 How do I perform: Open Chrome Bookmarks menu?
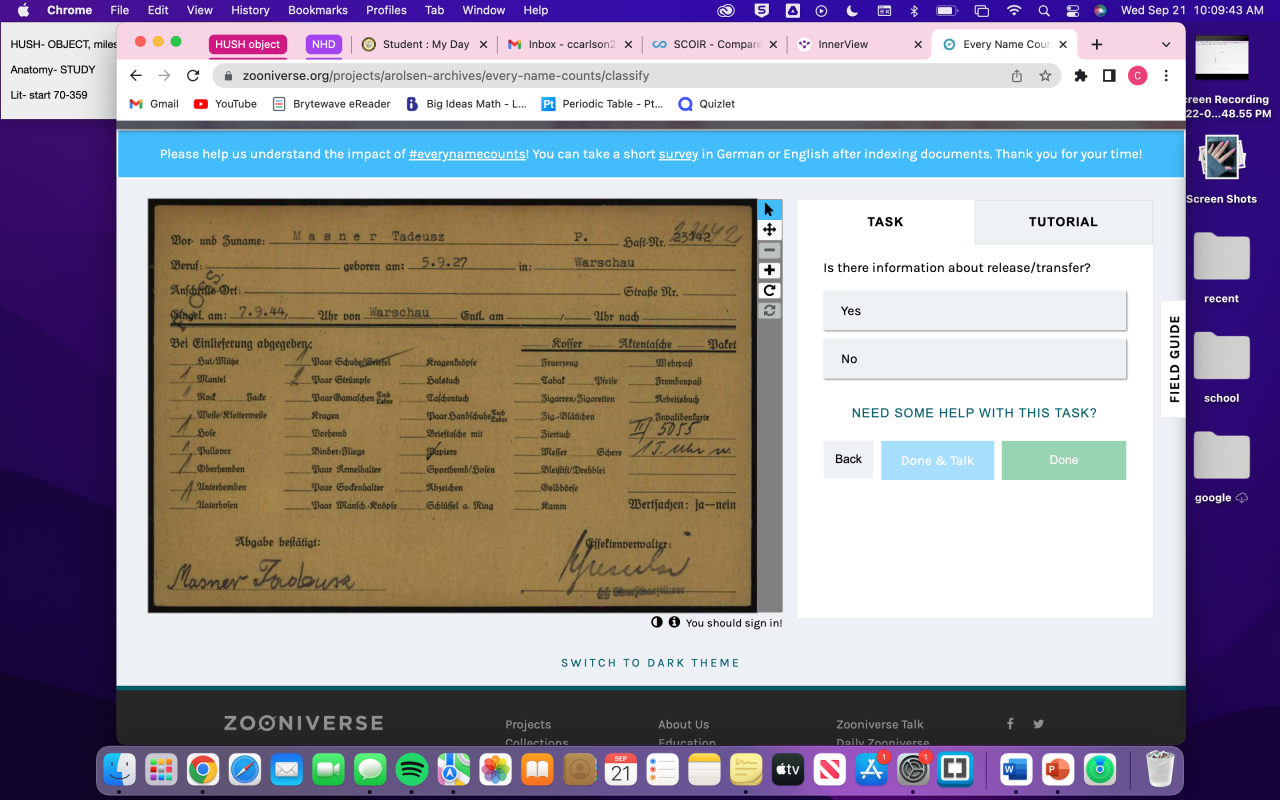(318, 10)
